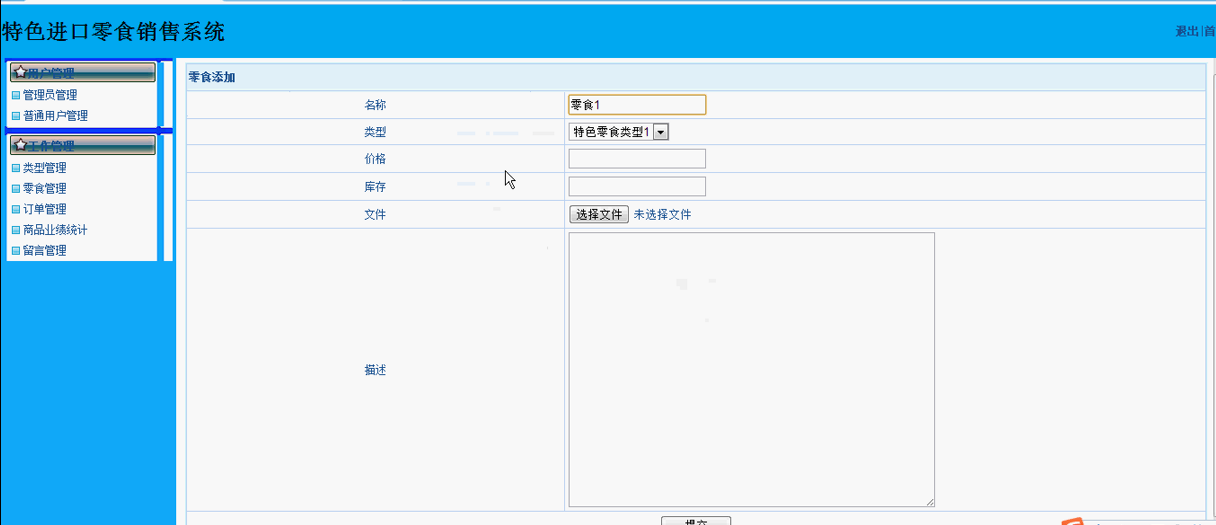Screen dimensions: 1216x525
Task: Click the 零食添加 panel title
Action: (x=212, y=77)
